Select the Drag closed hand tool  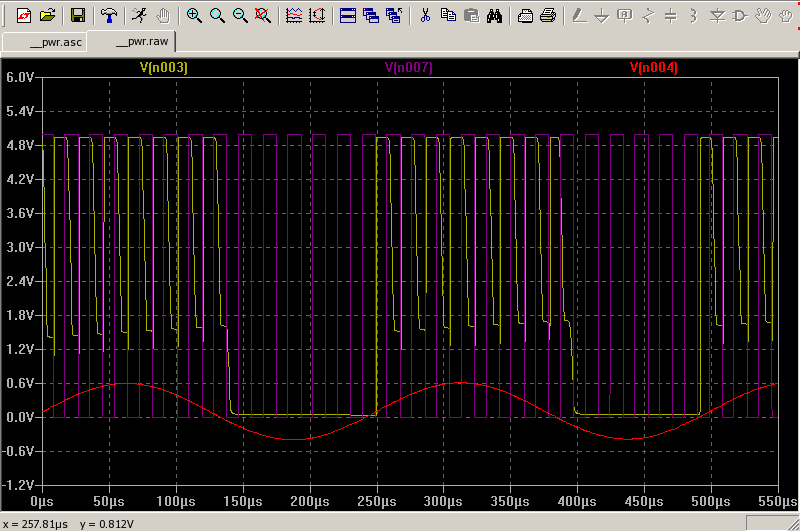point(786,15)
